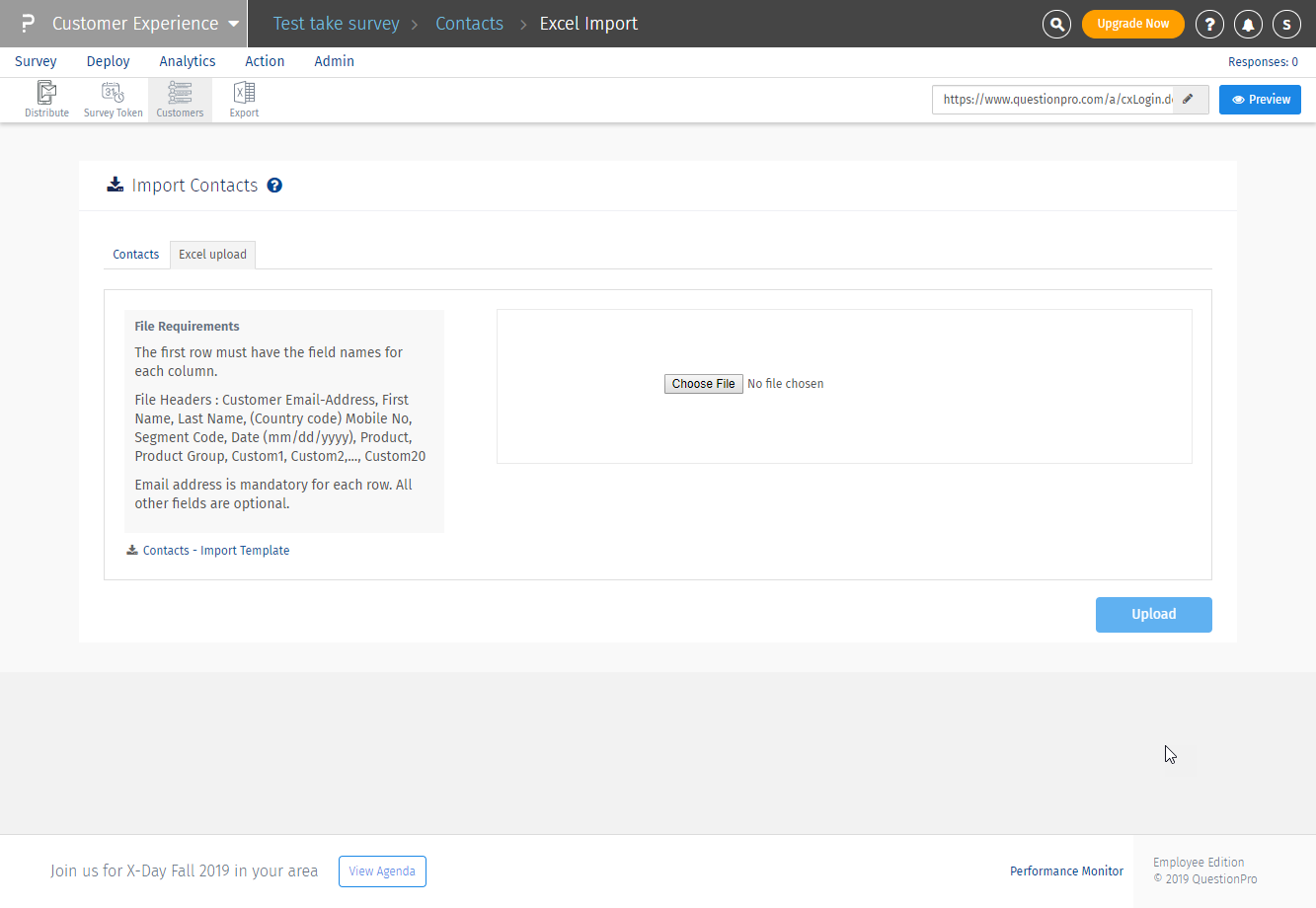Open the Deploy menu
1316x908 pixels.
point(108,61)
